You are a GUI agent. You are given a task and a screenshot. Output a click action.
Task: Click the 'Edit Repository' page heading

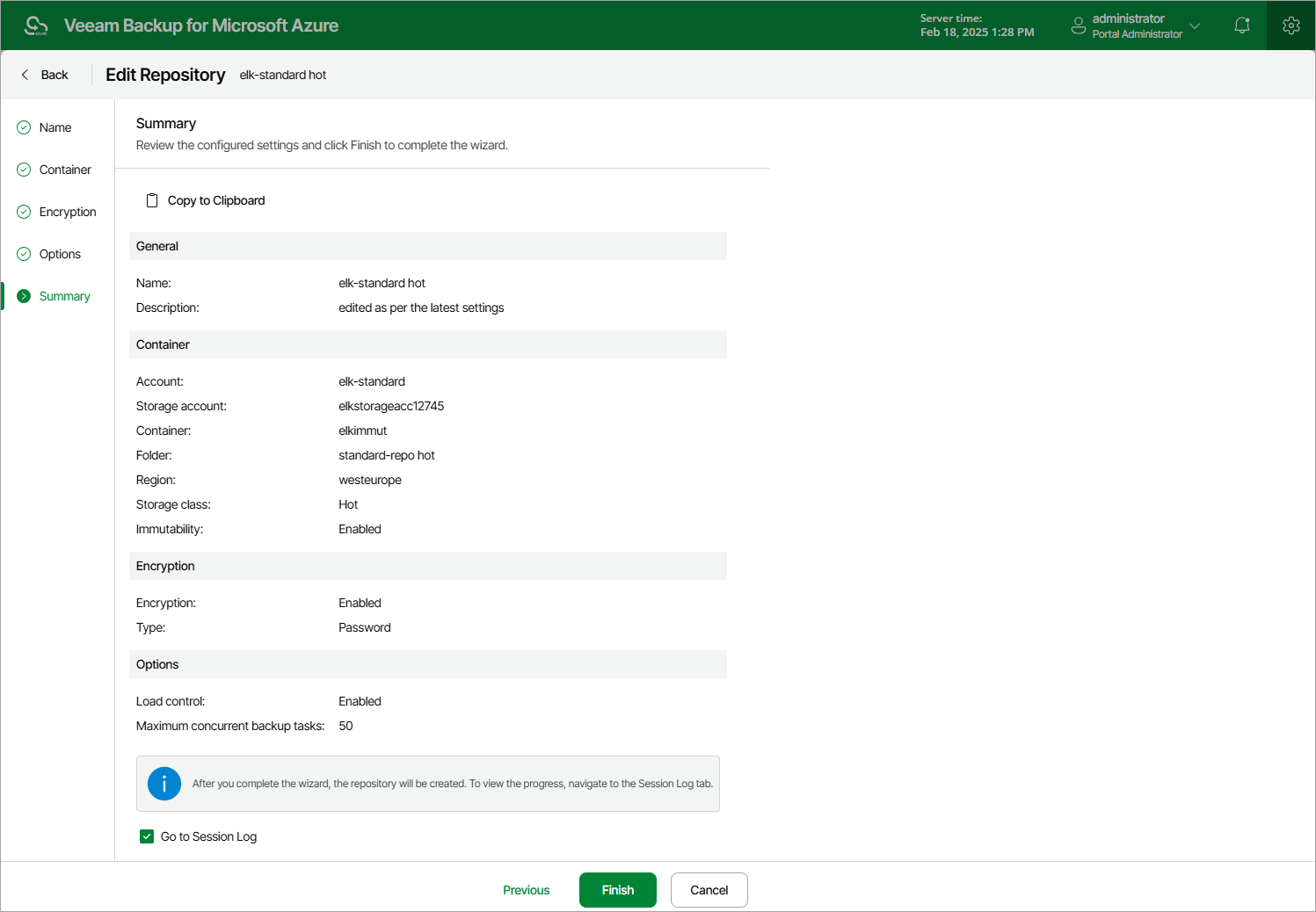165,75
